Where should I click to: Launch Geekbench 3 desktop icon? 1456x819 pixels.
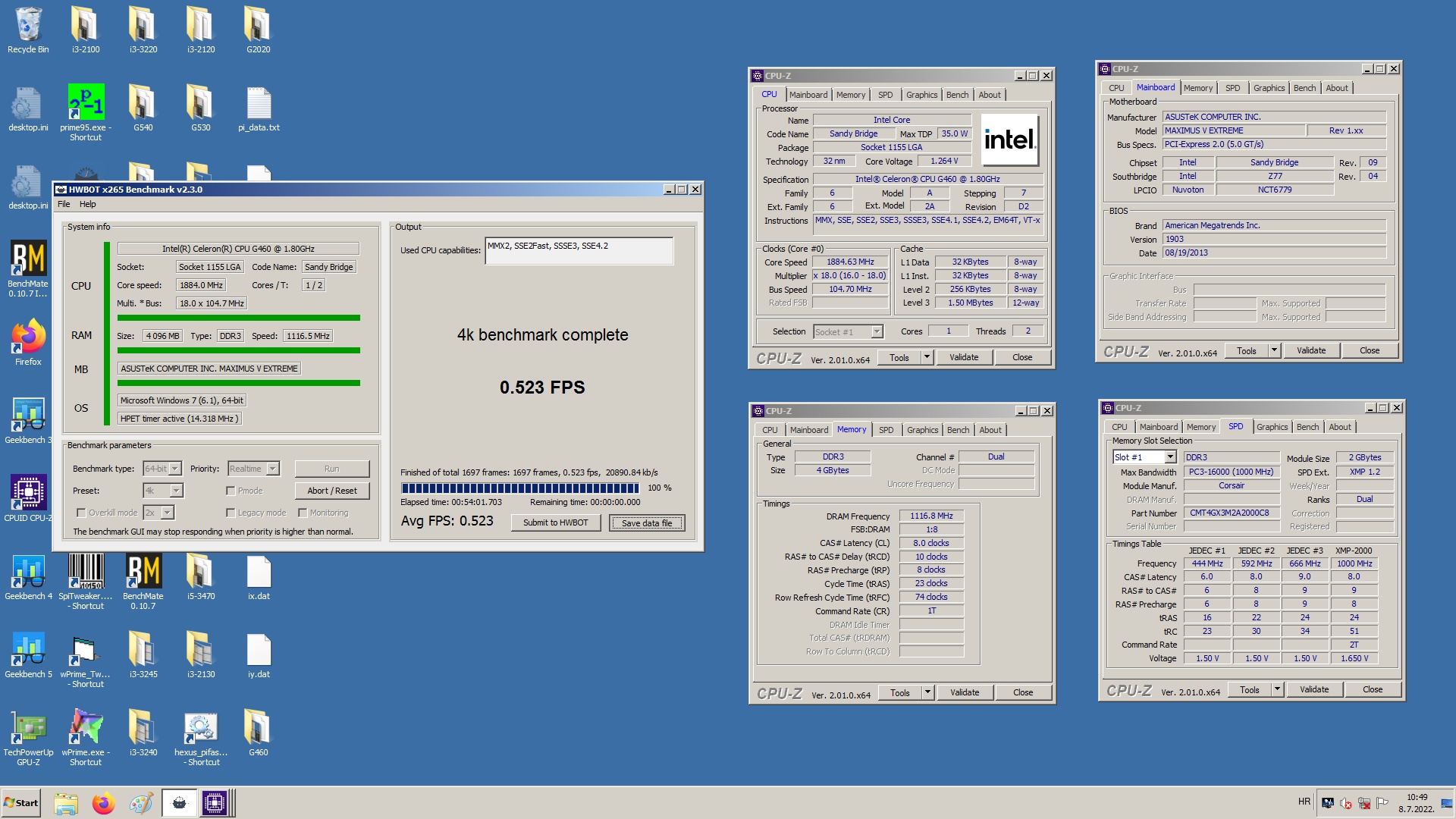click(x=28, y=421)
